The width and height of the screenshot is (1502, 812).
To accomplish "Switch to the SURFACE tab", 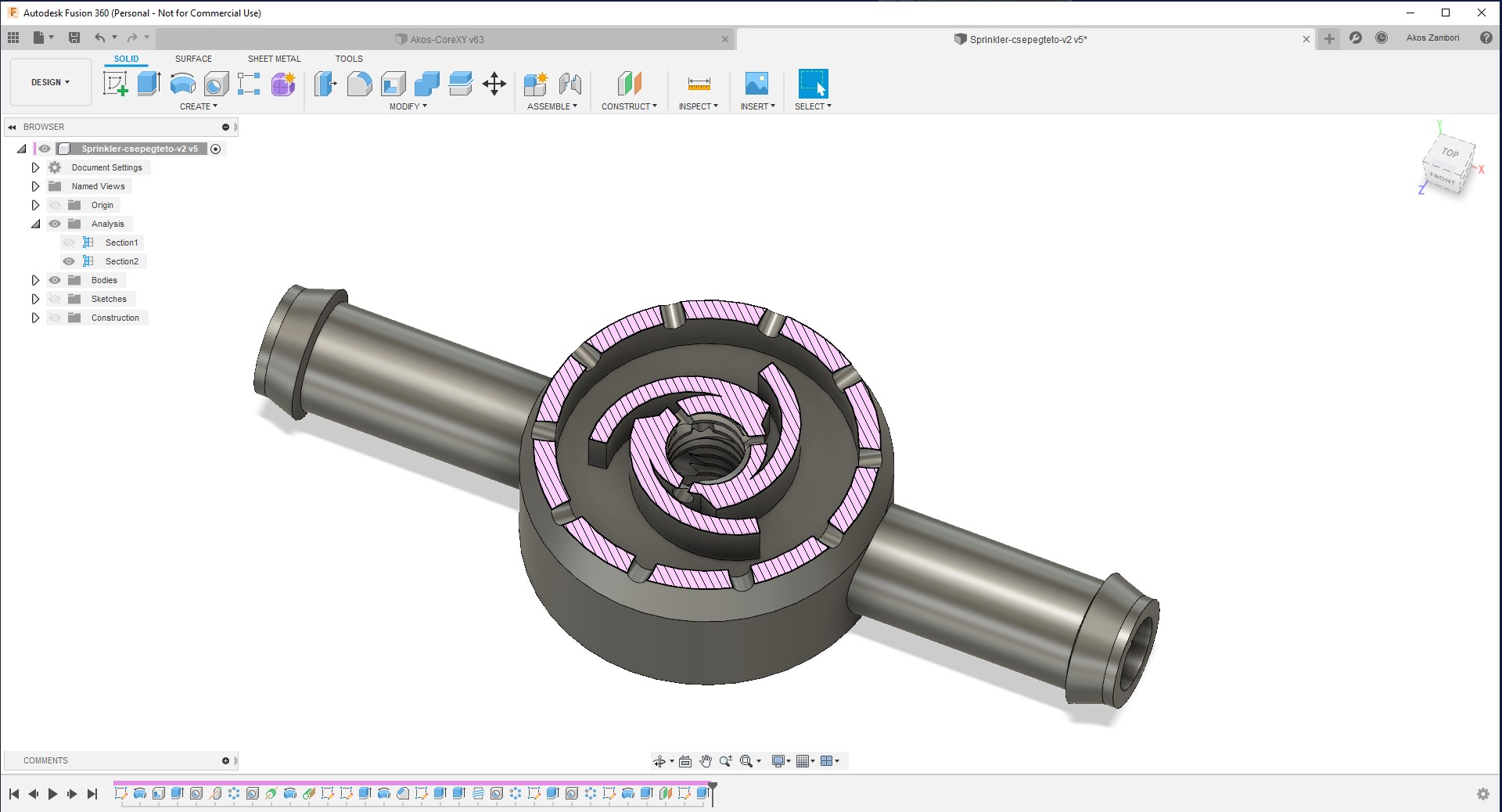I will pos(193,59).
